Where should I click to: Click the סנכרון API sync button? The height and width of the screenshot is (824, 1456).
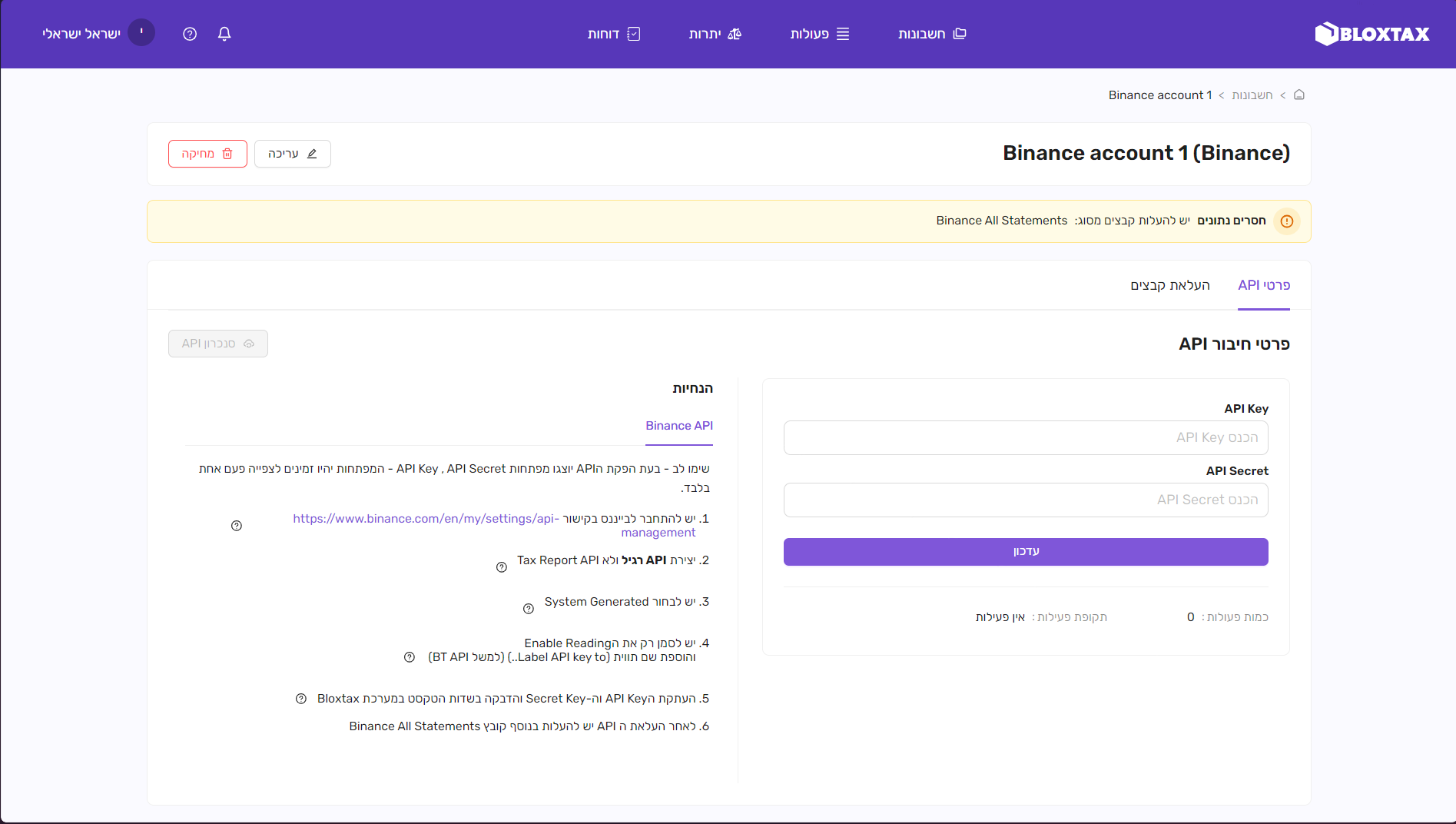click(x=218, y=344)
